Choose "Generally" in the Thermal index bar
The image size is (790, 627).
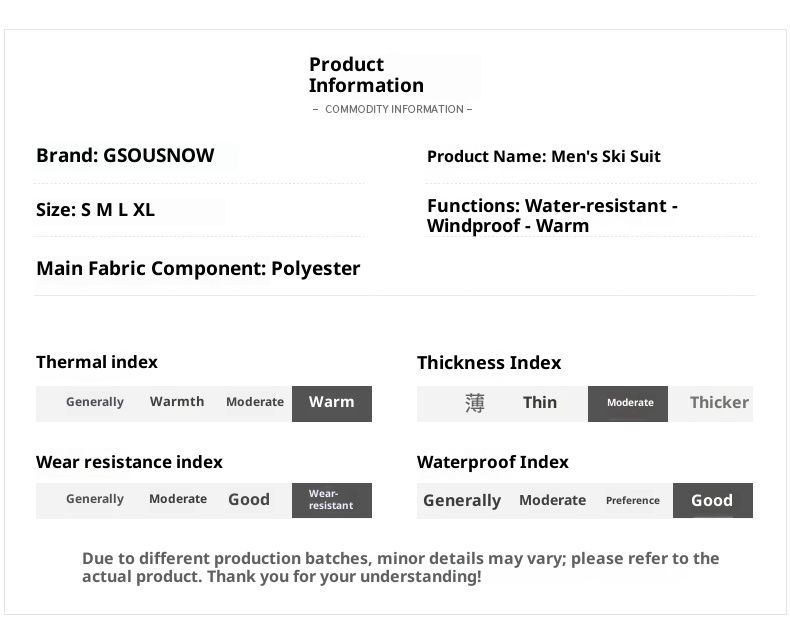(95, 402)
